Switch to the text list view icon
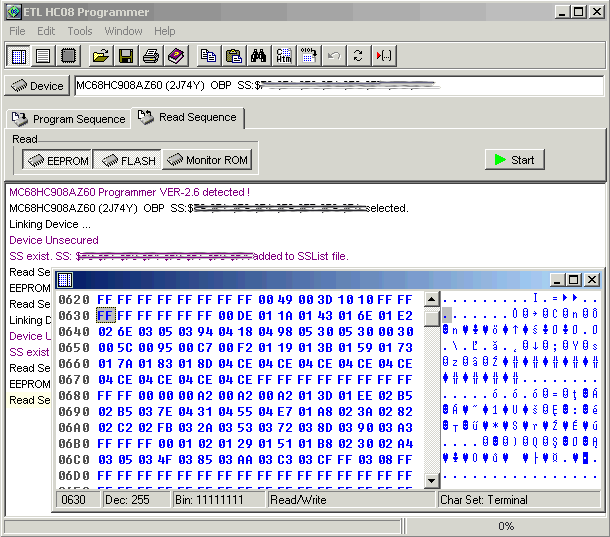610x537 pixels. point(43,56)
